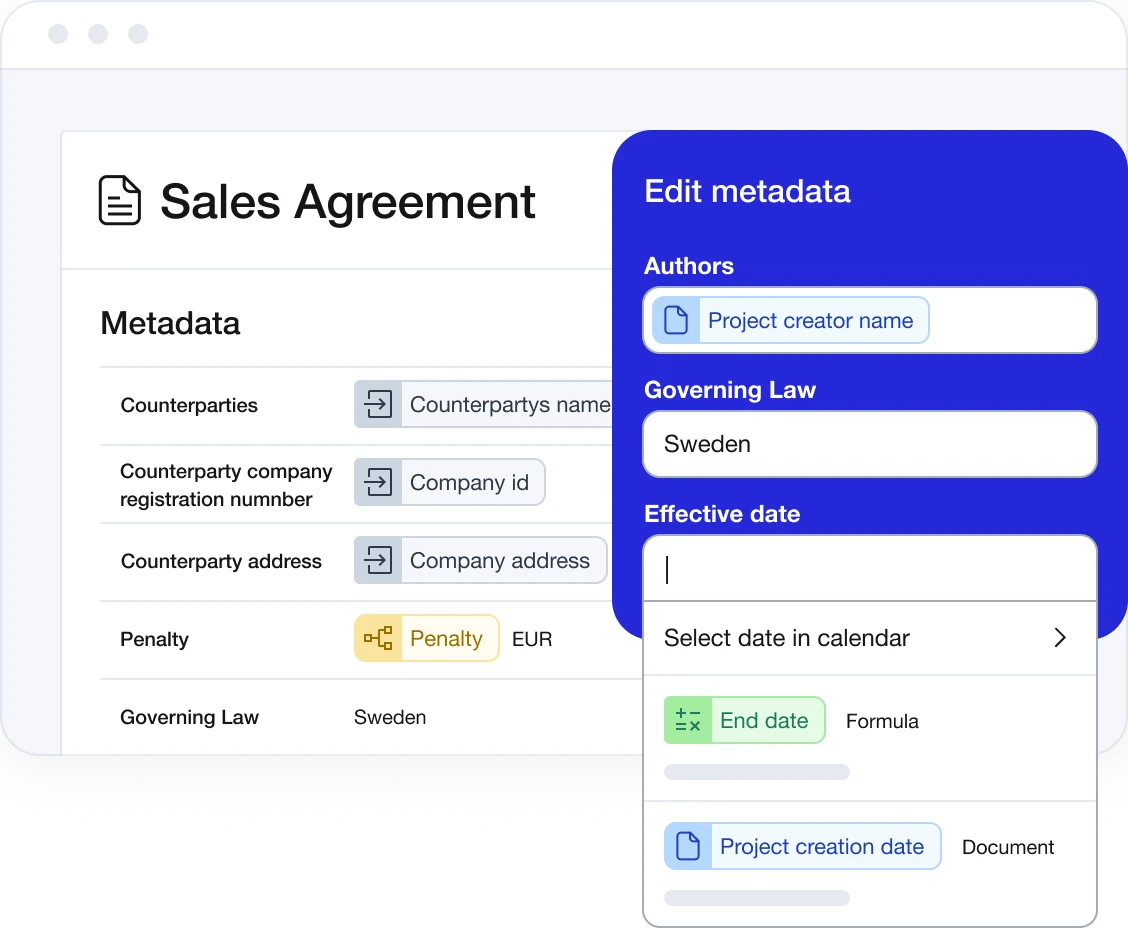1128x928 pixels.
Task: Click the progress bar under End date
Action: tap(757, 771)
